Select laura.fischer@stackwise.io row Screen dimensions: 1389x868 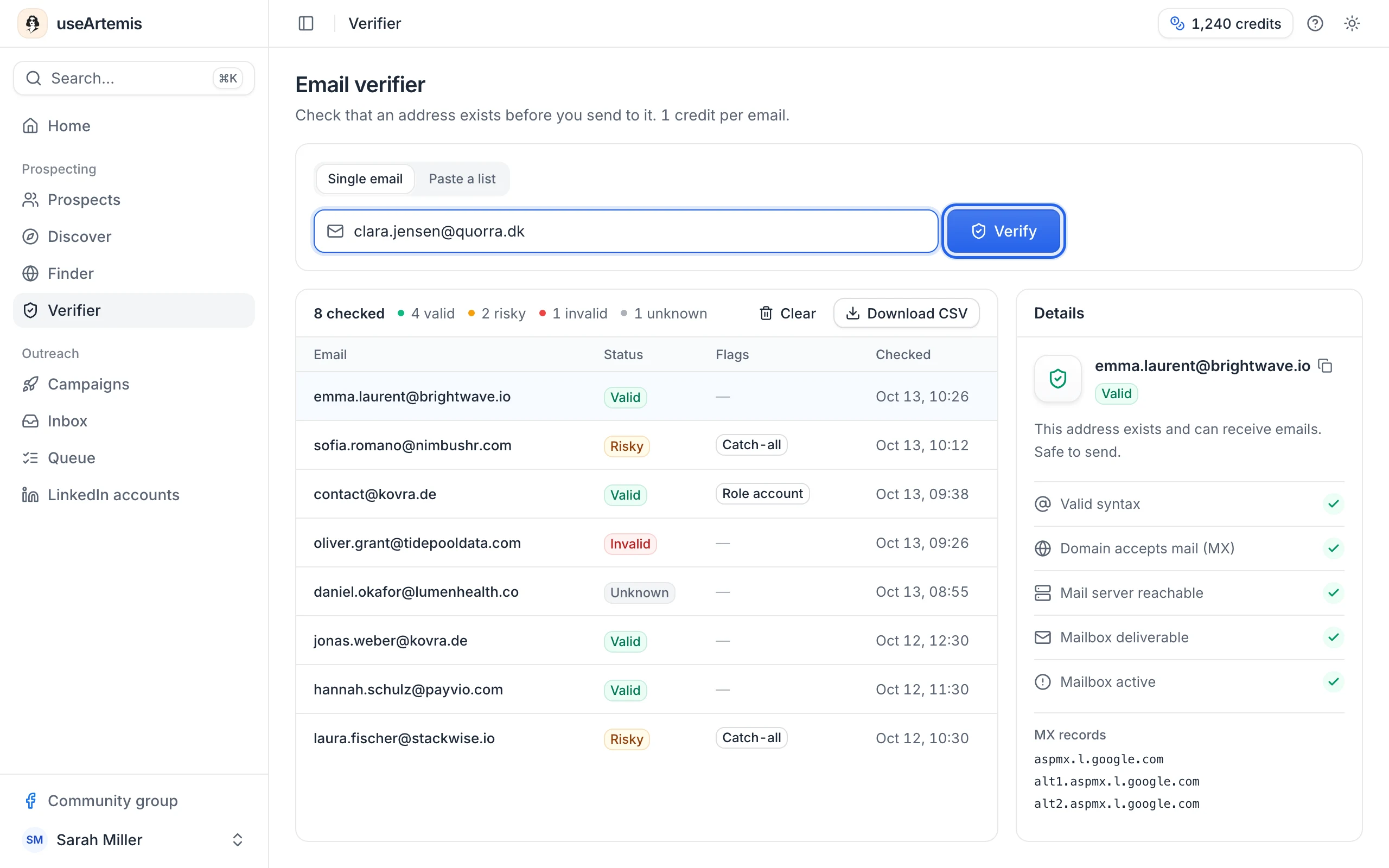pyautogui.click(x=646, y=738)
